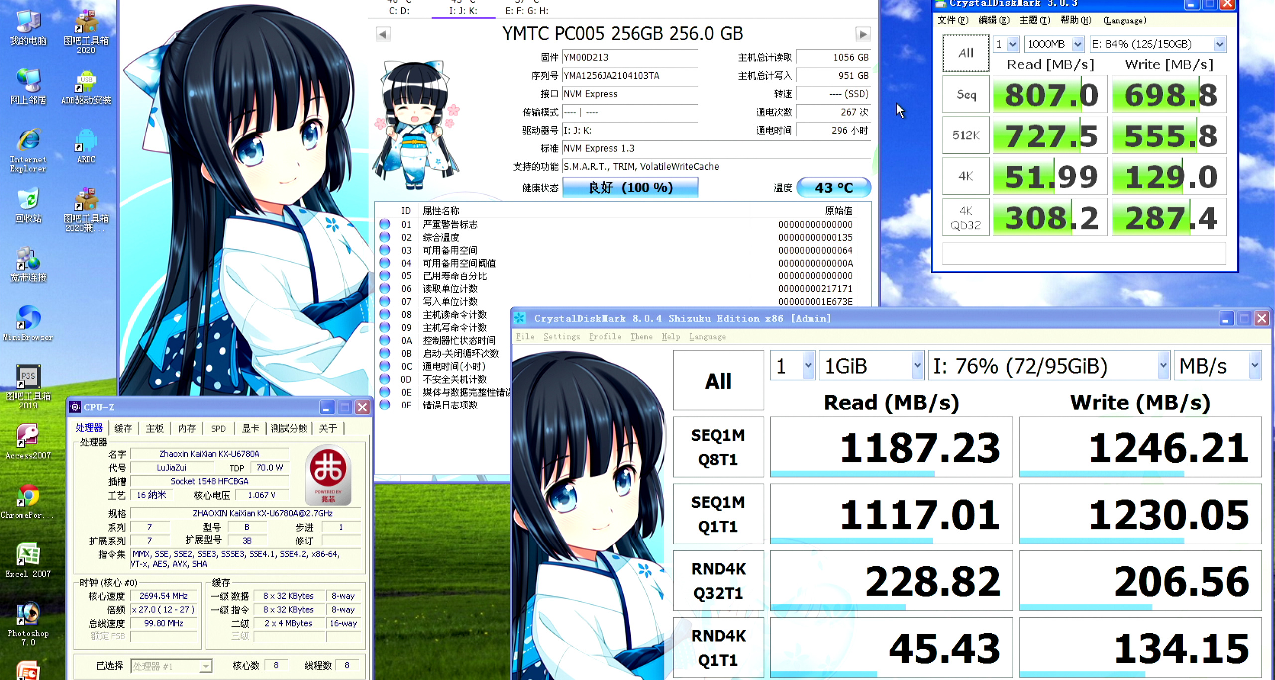The height and width of the screenshot is (680, 1275).
Task: Open the top 图吧工具箱 2020 icon
Action: (87, 30)
